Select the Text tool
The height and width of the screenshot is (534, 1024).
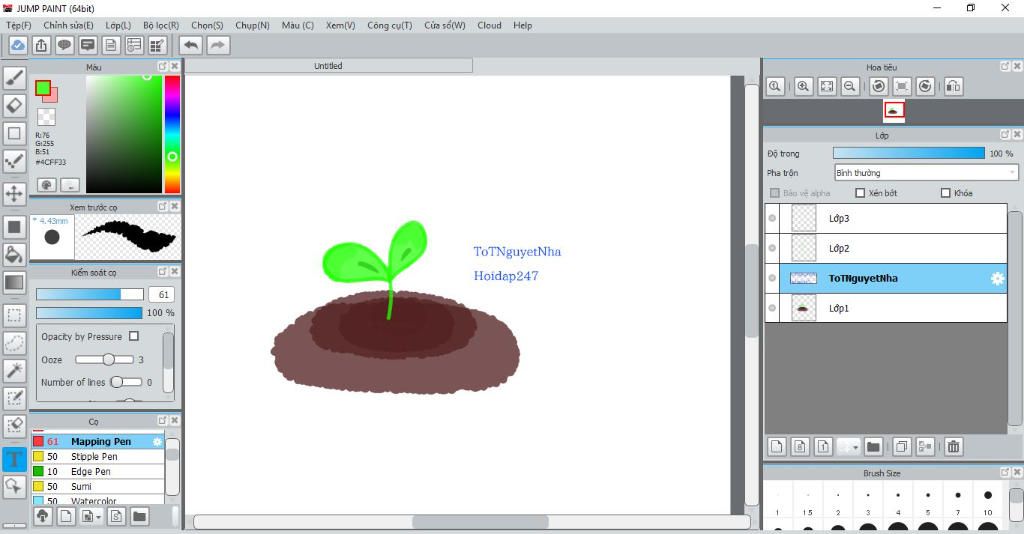[14, 458]
